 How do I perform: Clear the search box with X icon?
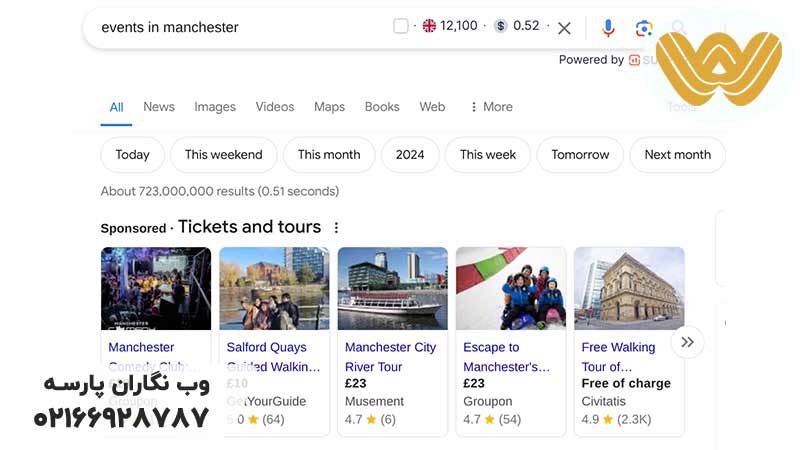pos(564,28)
